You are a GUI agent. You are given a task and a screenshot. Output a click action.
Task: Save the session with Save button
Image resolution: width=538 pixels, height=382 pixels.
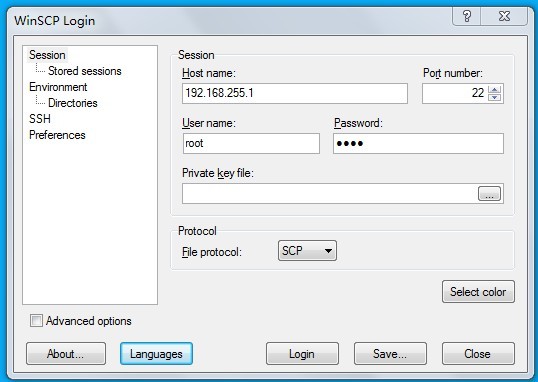point(390,354)
